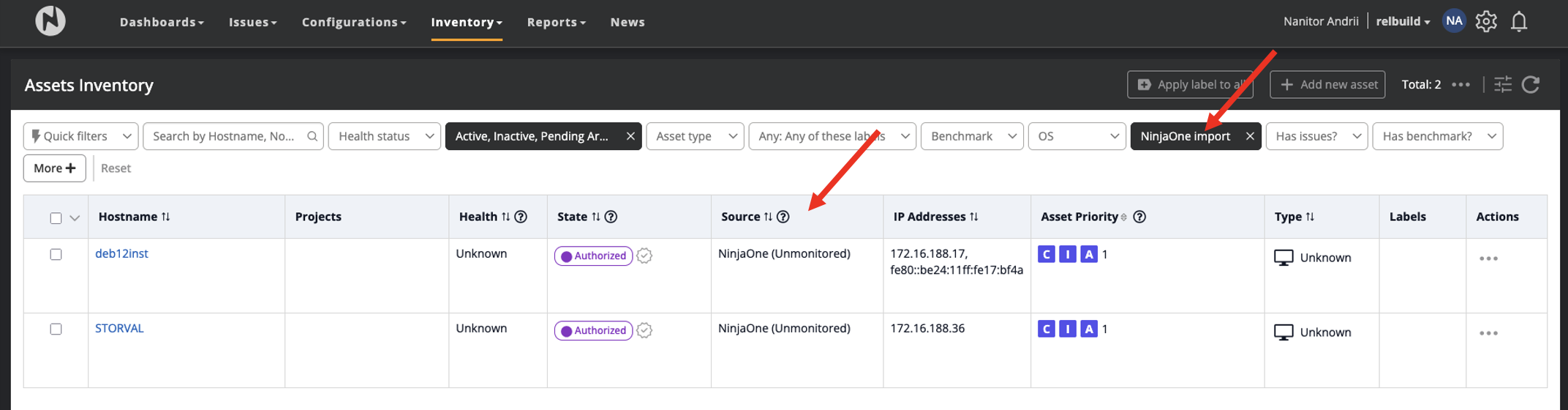Tick the checkbox for deb12inst

[x=56, y=254]
